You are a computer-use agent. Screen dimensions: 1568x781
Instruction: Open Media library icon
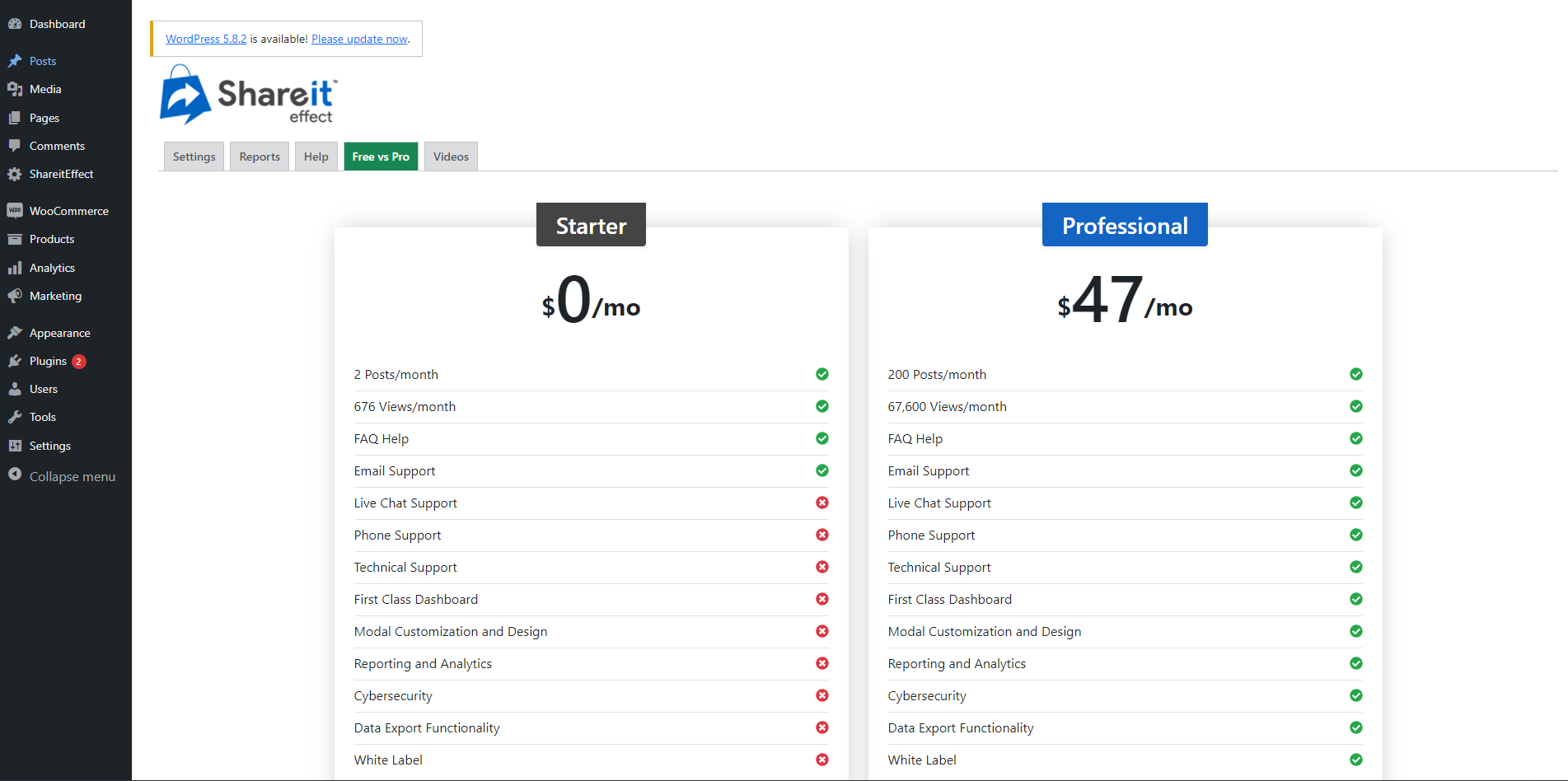click(15, 89)
